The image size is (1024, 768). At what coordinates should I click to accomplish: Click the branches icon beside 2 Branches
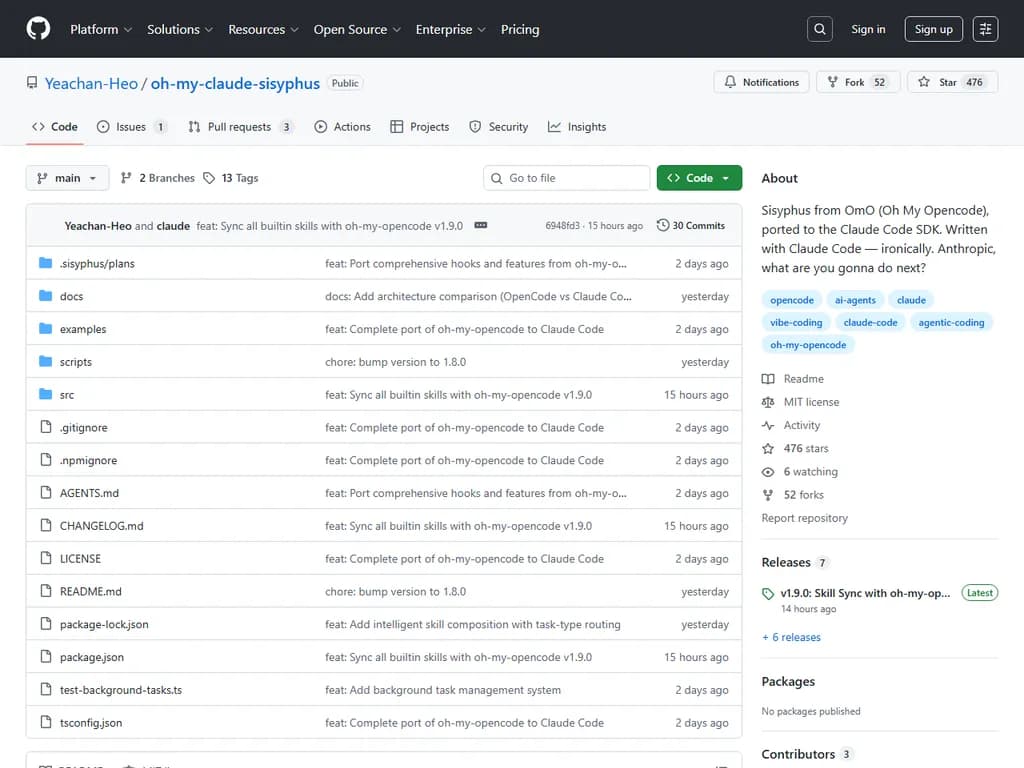126,178
